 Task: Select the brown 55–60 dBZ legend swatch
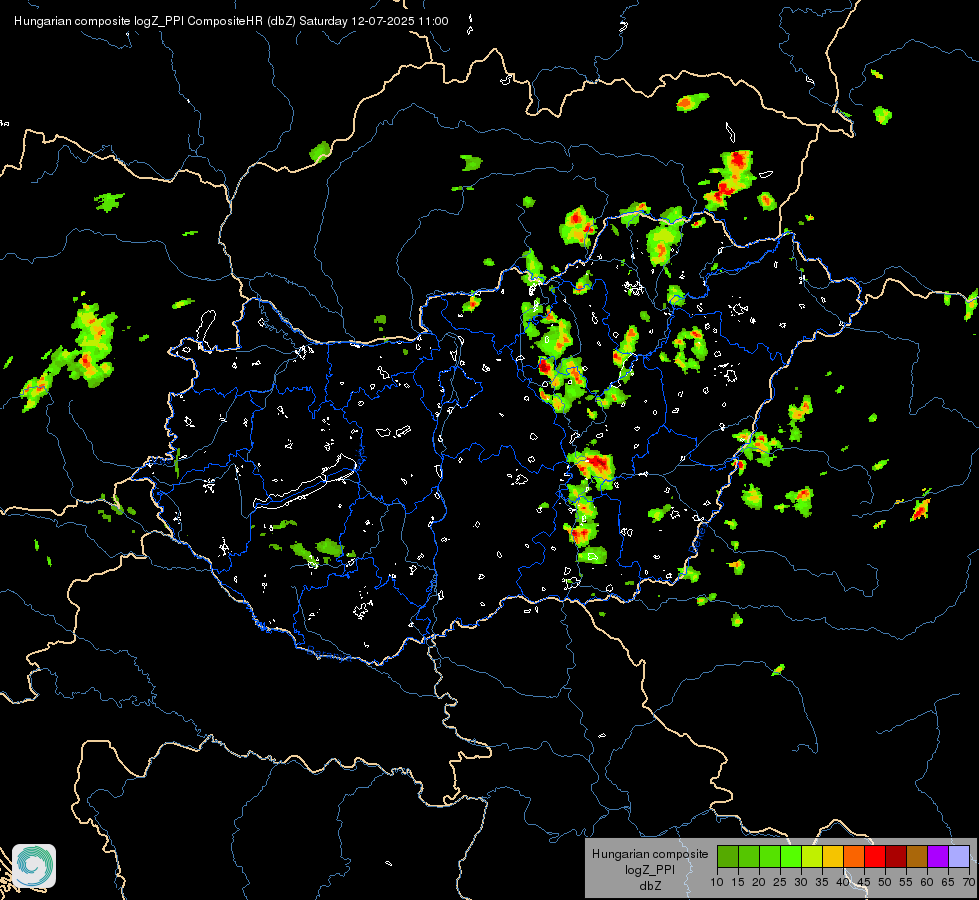click(917, 857)
